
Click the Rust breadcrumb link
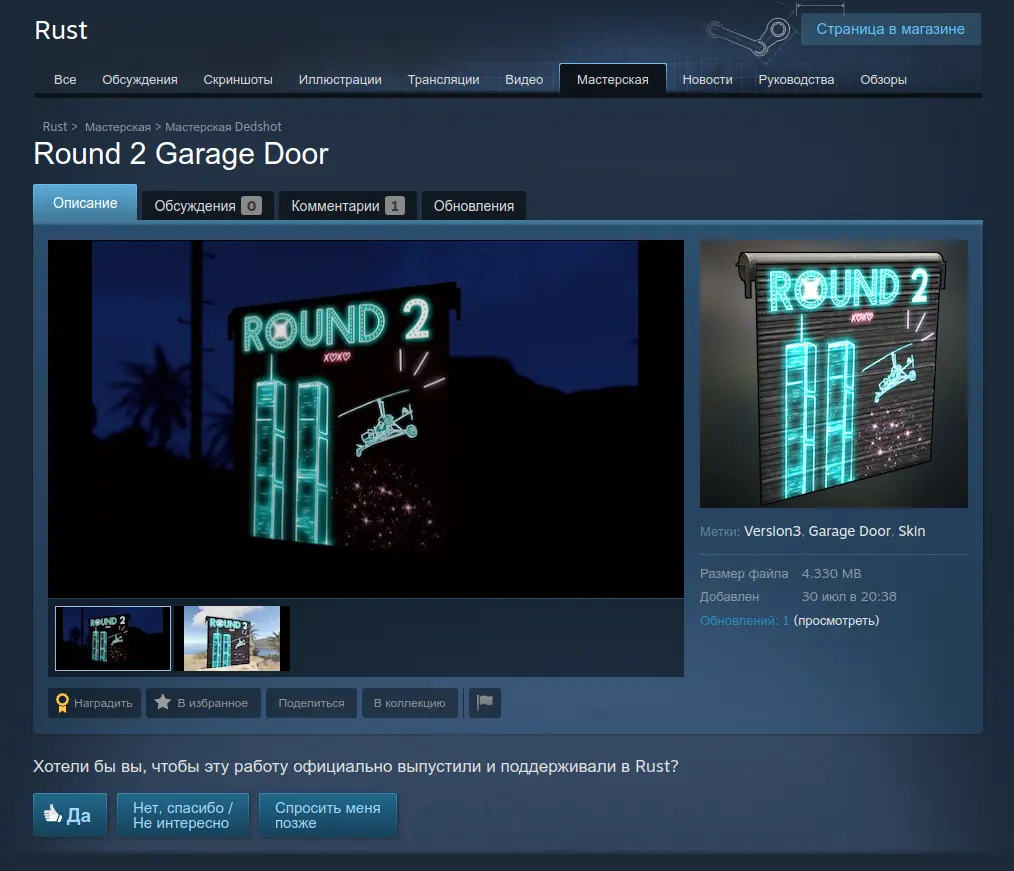click(x=55, y=127)
